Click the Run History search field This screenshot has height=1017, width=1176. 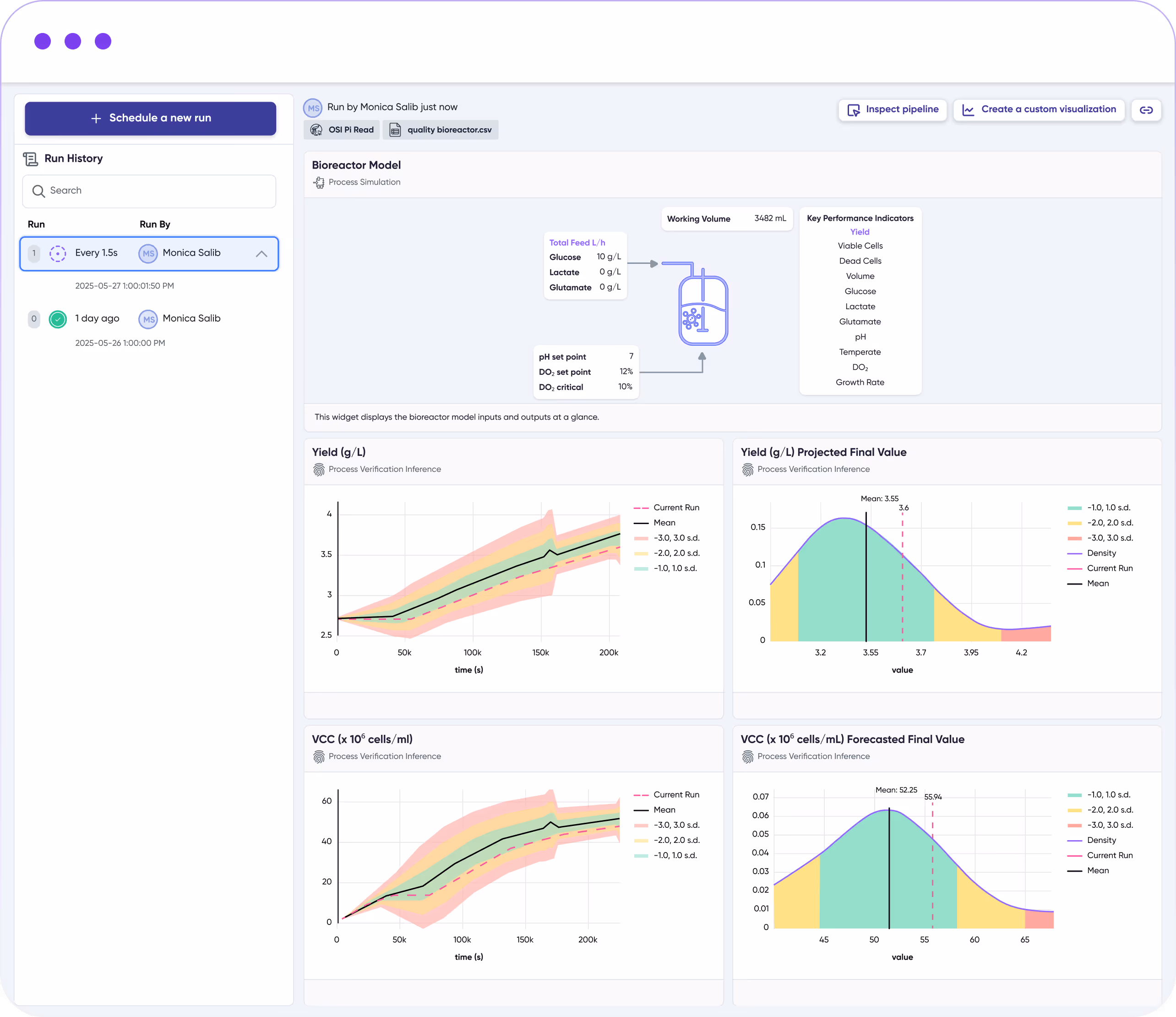coord(149,191)
